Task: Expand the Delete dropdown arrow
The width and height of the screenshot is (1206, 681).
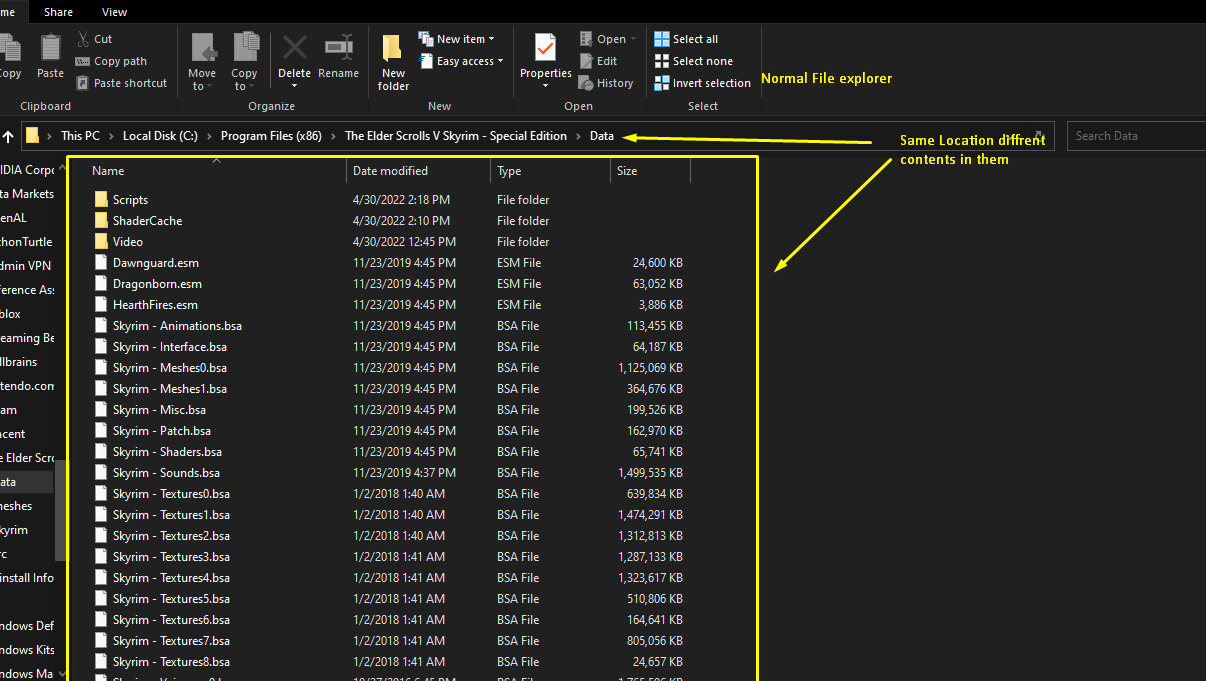Action: (294, 86)
